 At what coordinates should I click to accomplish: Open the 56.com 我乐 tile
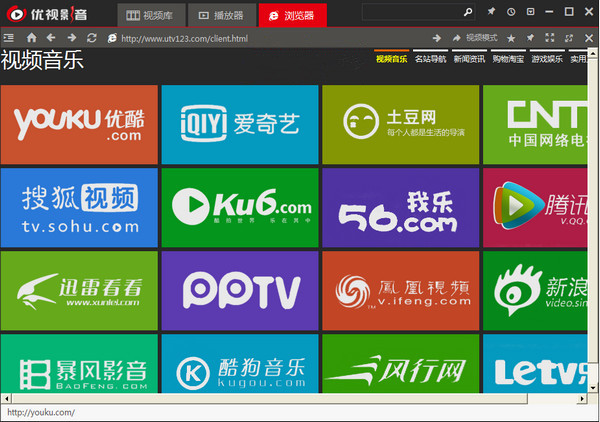(x=401, y=208)
